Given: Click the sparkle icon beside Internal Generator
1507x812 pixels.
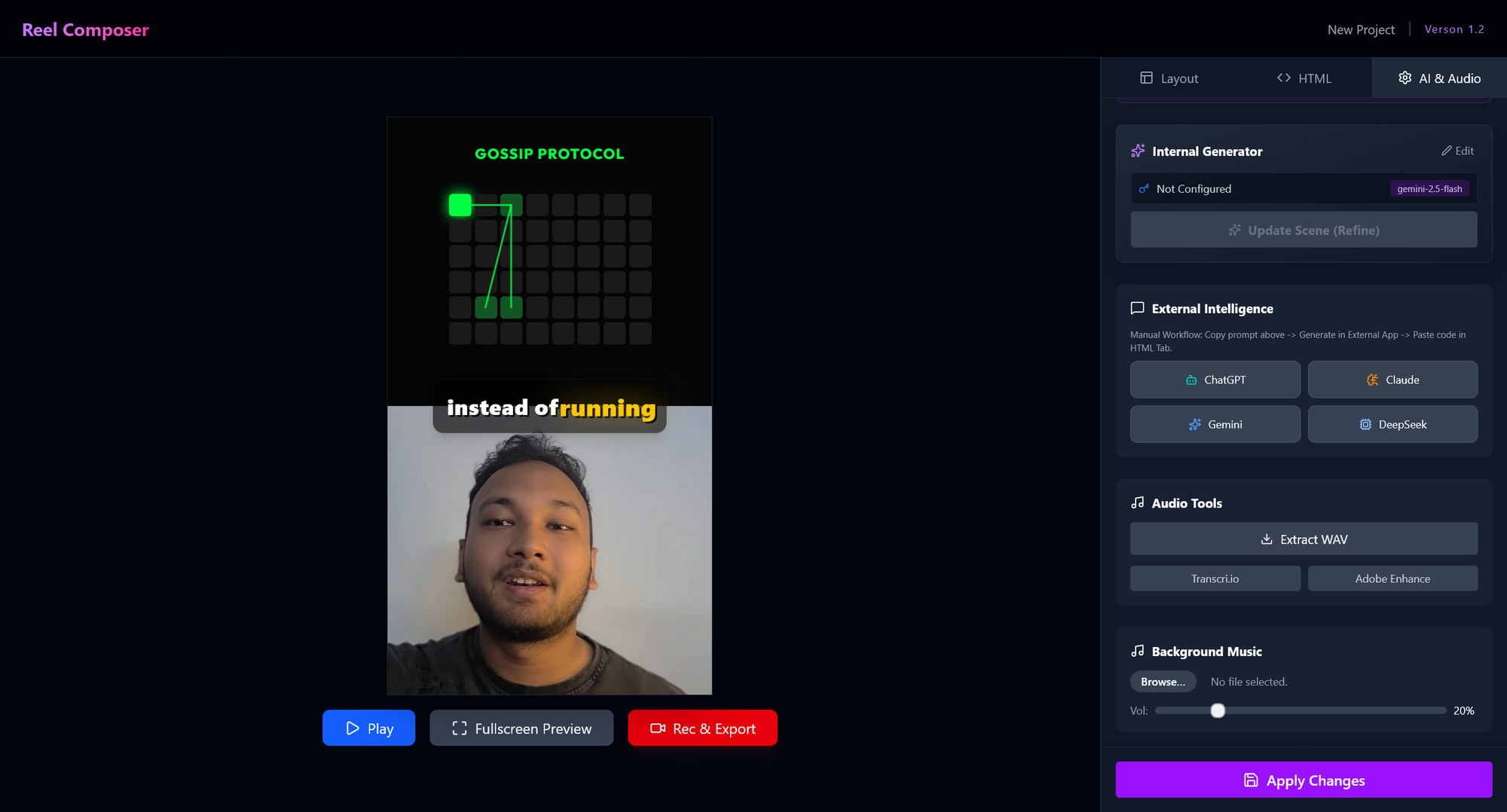Looking at the screenshot, I should [1138, 151].
